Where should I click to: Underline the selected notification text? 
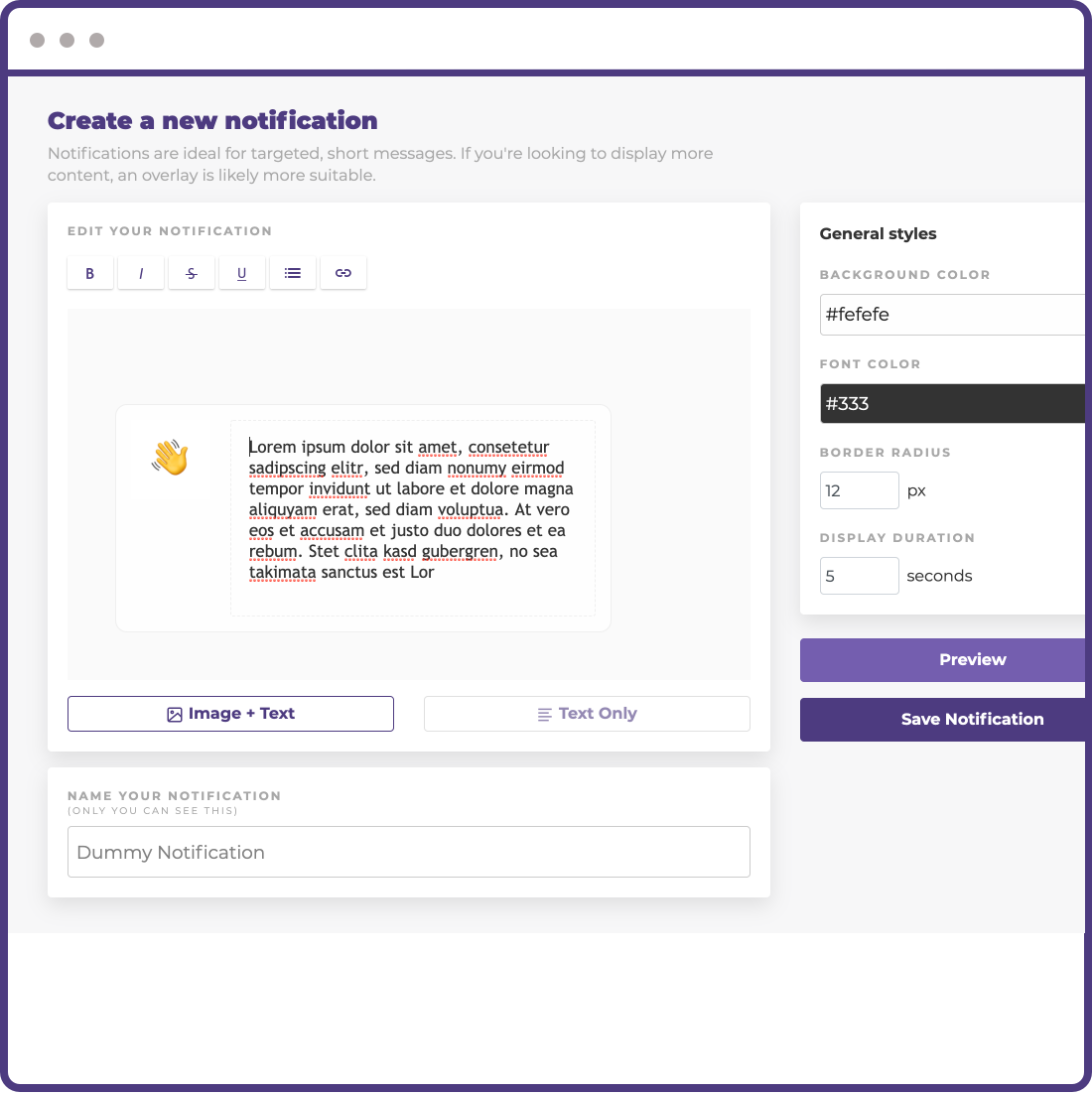[242, 273]
